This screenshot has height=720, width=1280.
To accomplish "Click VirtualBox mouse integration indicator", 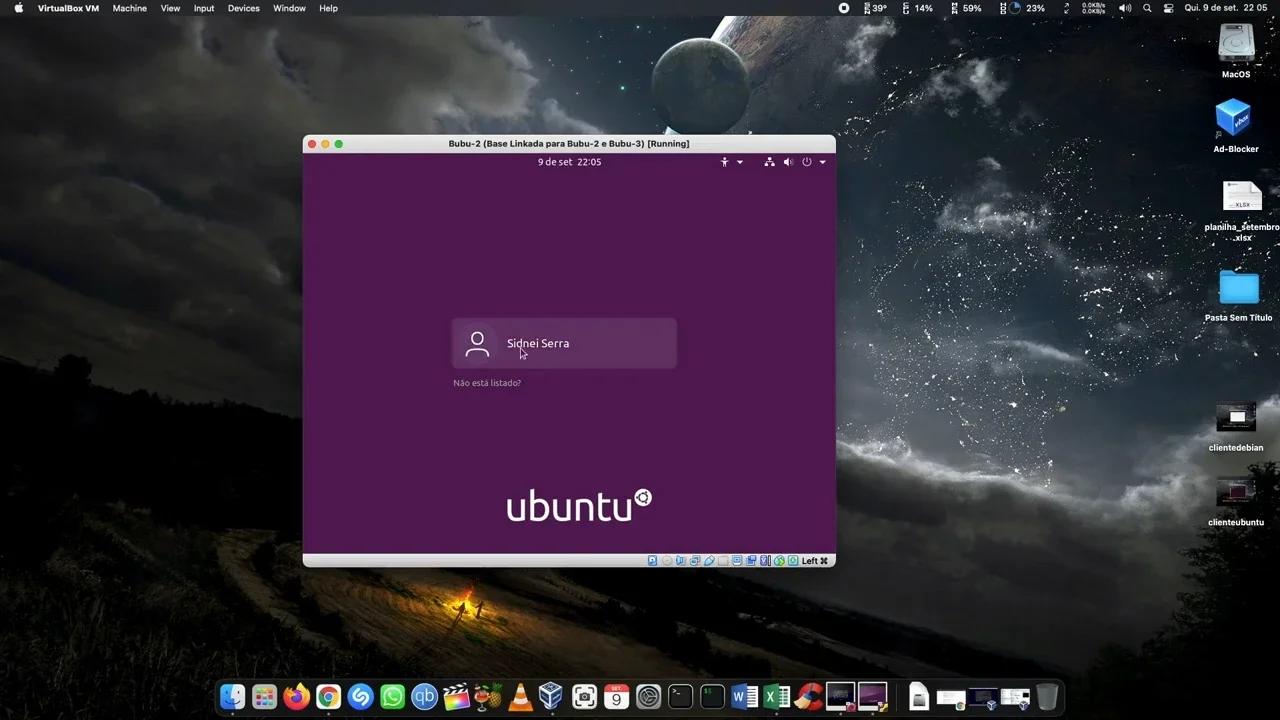I will coord(779,561).
